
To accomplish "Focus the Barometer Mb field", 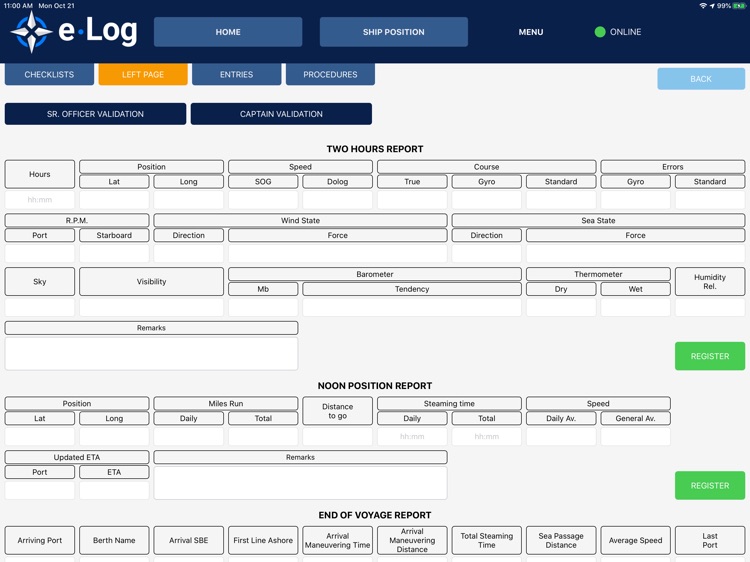I will [263, 307].
